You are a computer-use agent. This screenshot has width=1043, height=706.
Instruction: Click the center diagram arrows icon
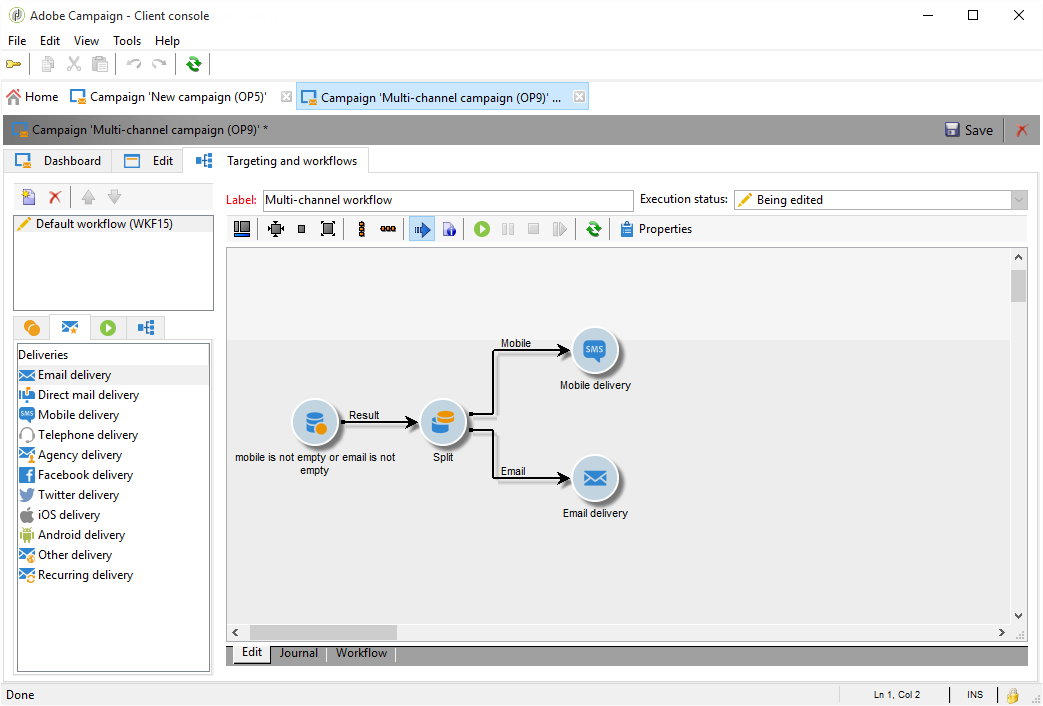click(x=275, y=230)
